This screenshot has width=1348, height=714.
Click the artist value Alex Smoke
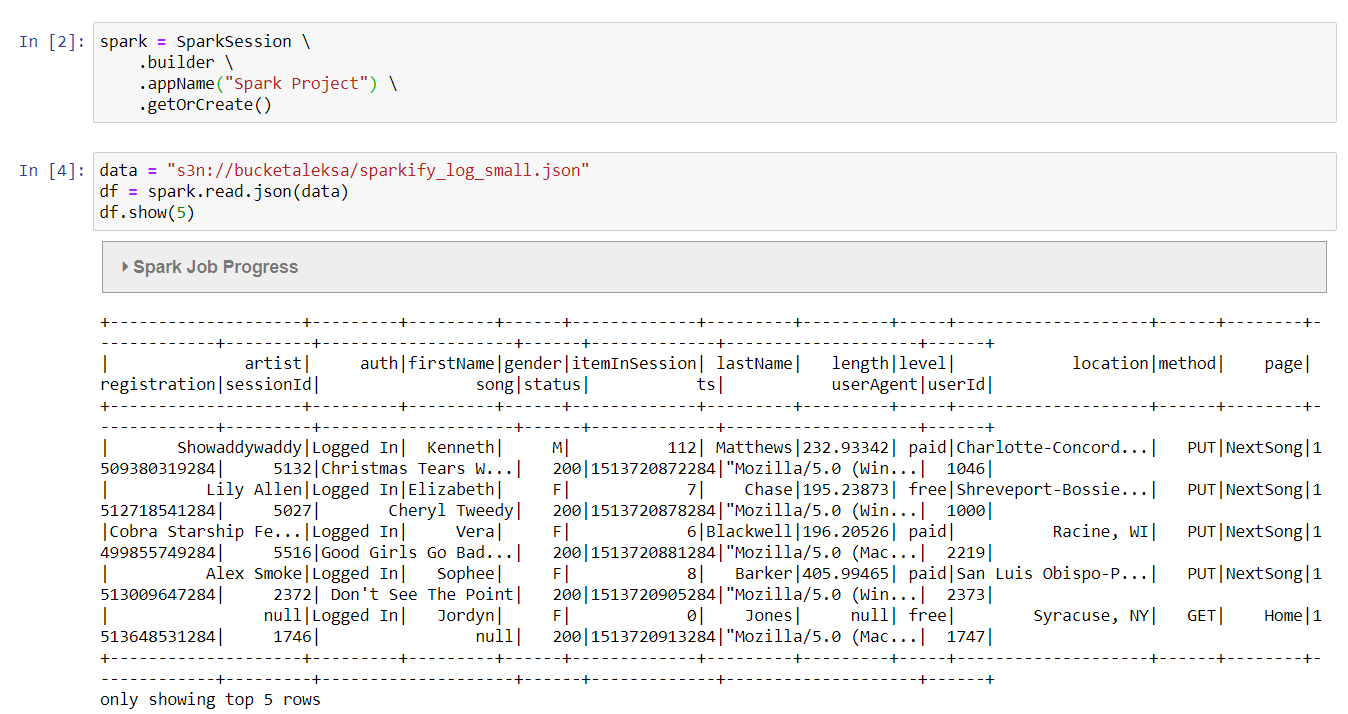(254, 574)
